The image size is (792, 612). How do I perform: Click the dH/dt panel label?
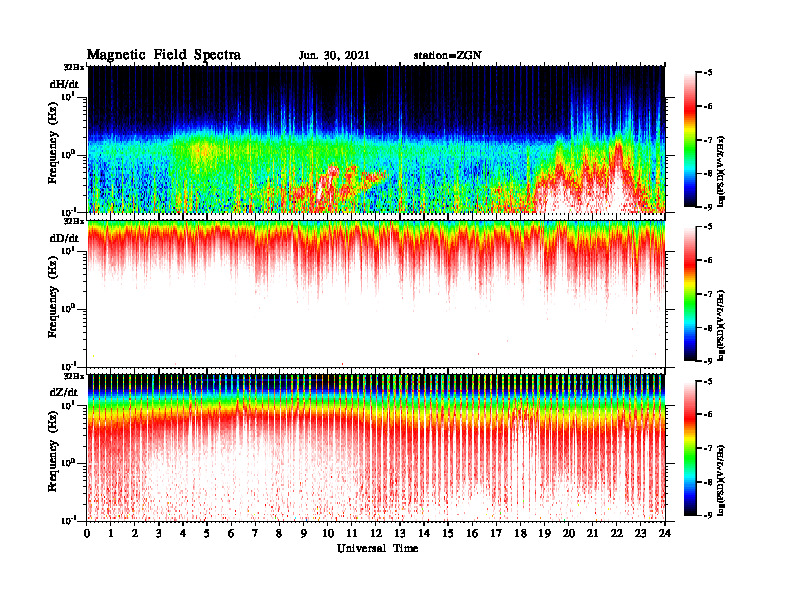[64, 84]
